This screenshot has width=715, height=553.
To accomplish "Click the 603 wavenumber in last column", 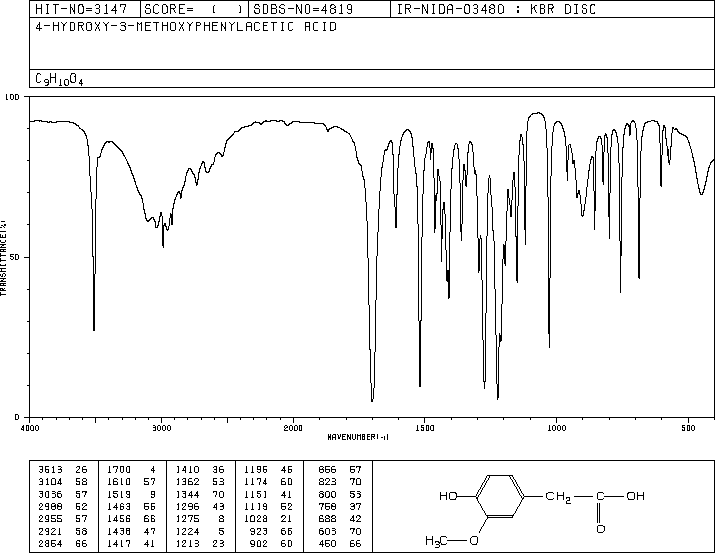I will (327, 532).
